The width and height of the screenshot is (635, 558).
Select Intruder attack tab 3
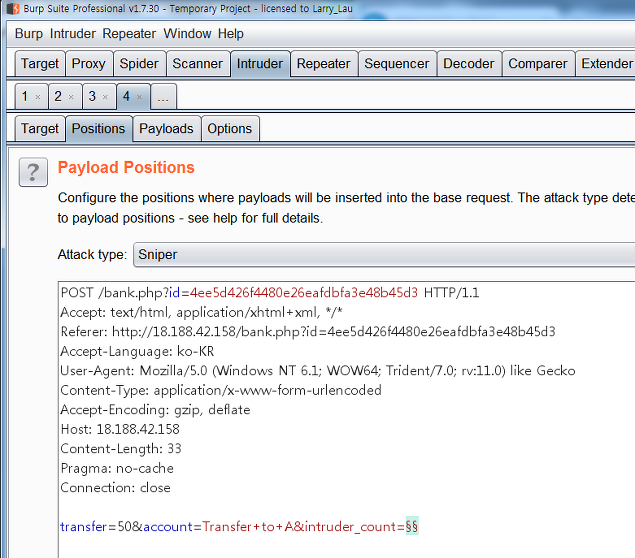coord(92,96)
